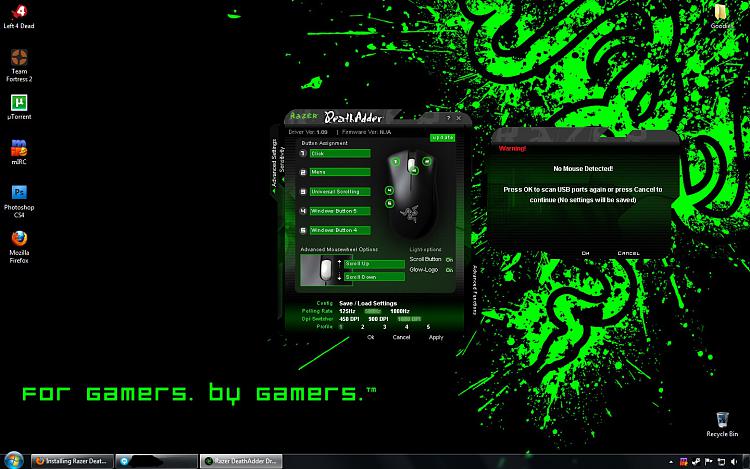Select profile 3
The width and height of the screenshot is (750, 469).
pyautogui.click(x=384, y=327)
